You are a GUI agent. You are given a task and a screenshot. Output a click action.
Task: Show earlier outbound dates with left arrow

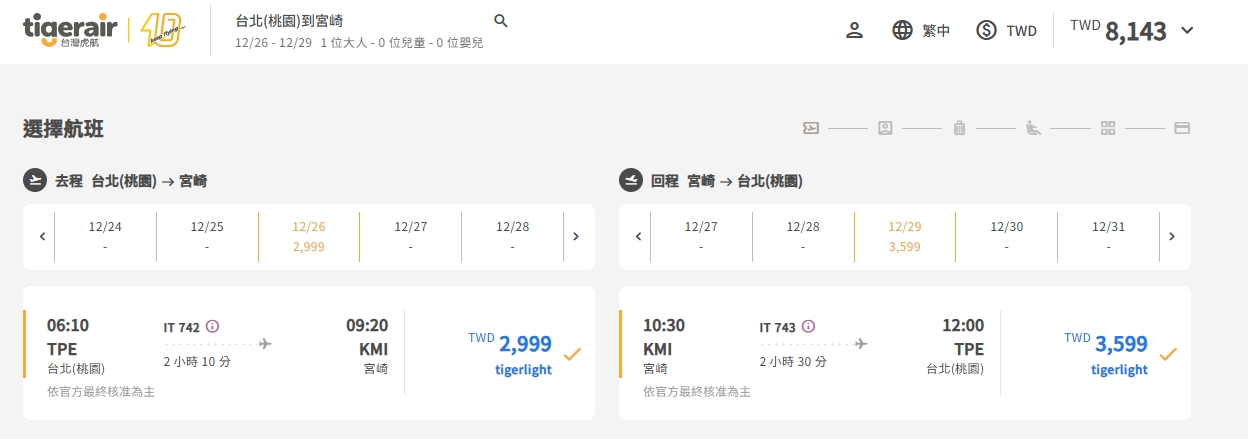(42, 237)
